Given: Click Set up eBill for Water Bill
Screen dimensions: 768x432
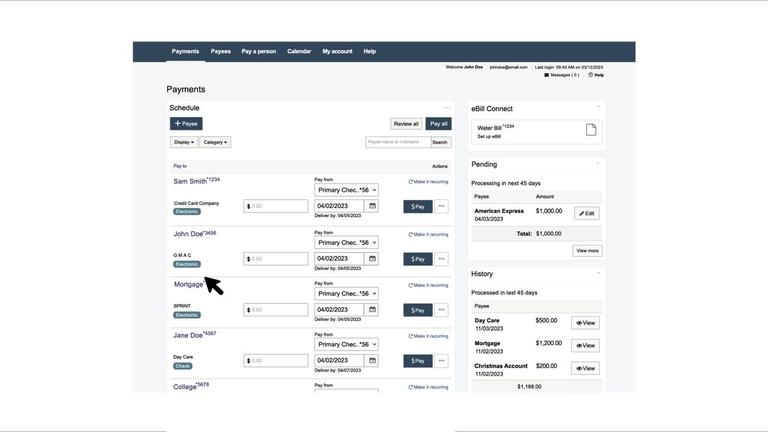Looking at the screenshot, I should (x=489, y=137).
